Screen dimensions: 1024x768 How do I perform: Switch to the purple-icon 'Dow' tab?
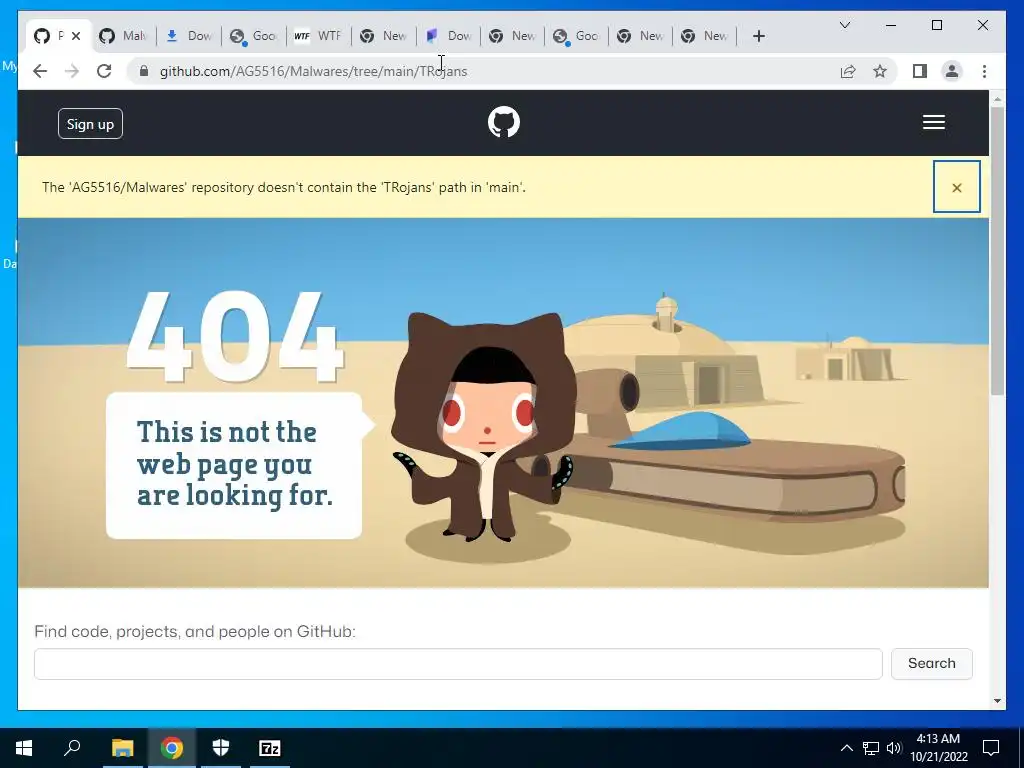[x=448, y=36]
